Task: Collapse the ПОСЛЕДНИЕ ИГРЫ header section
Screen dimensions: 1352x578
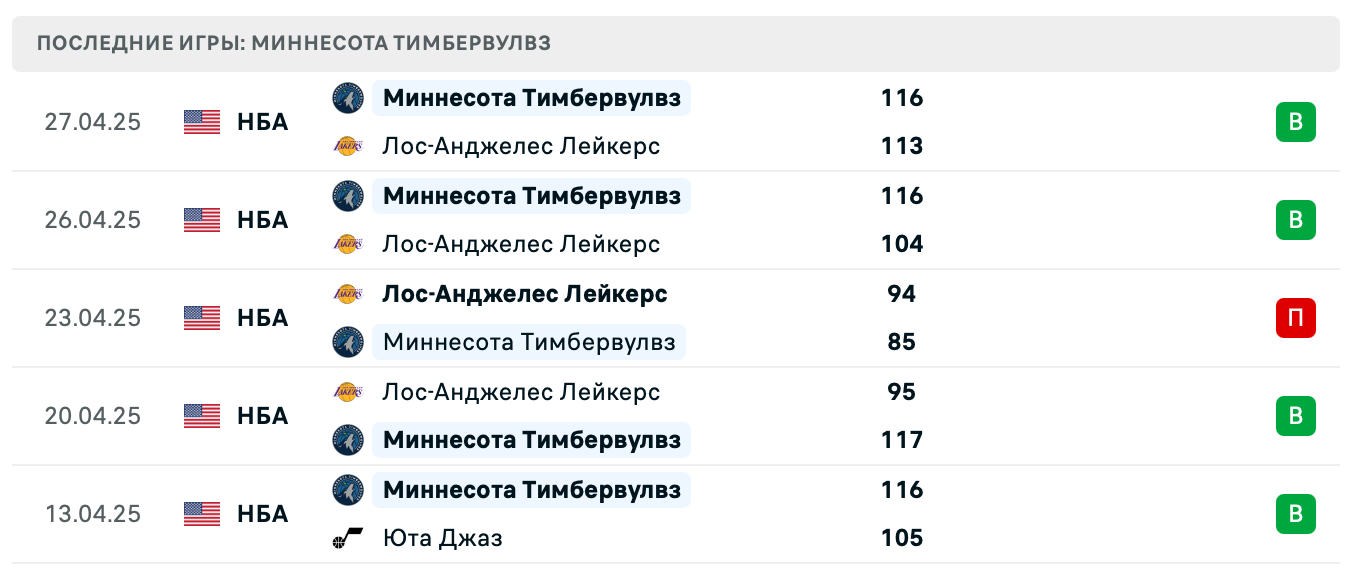Action: [x=676, y=43]
